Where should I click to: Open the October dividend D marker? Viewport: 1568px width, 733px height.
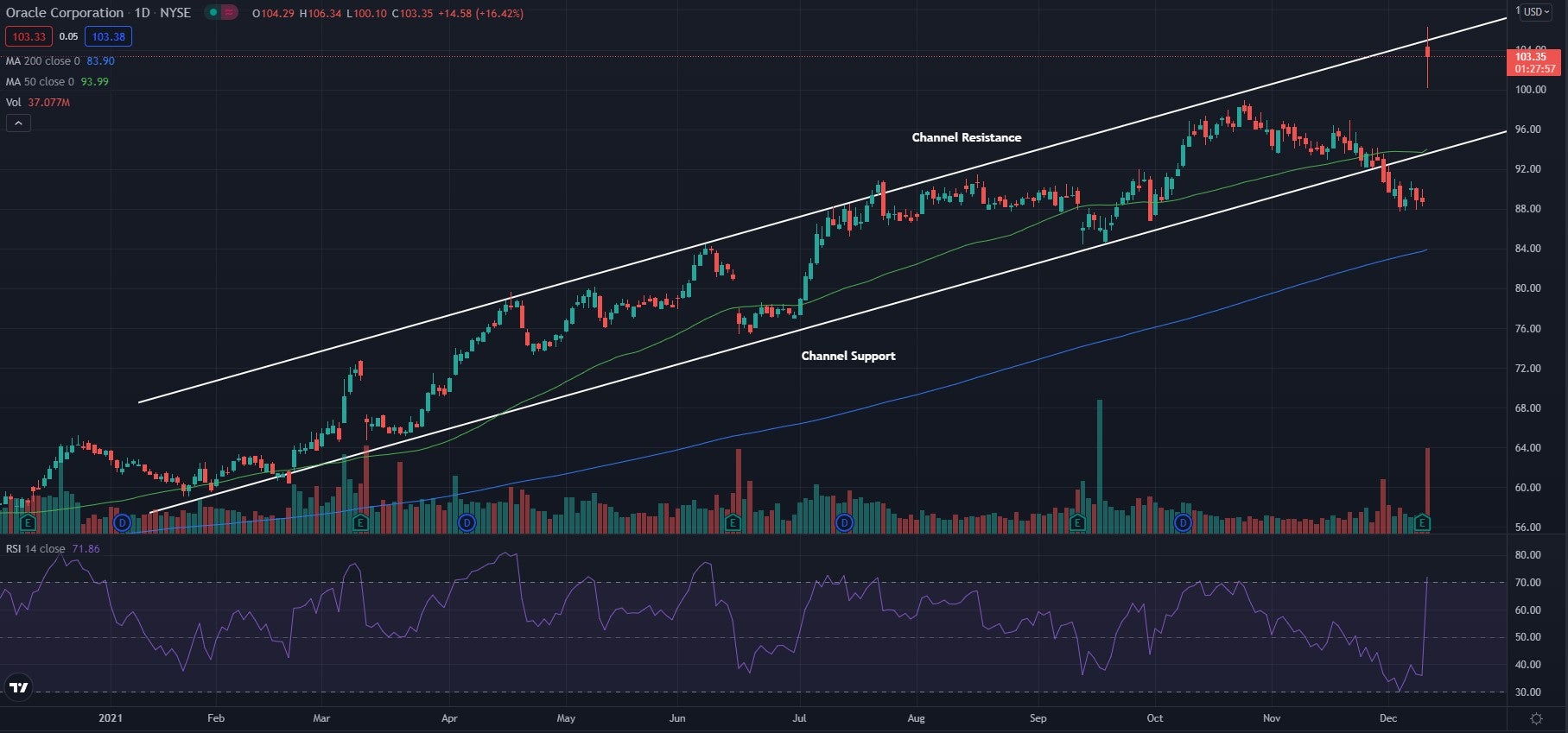click(1183, 522)
